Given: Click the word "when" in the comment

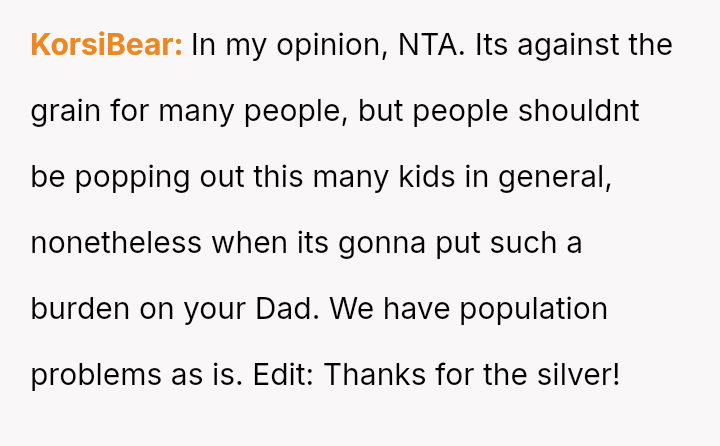Looking at the screenshot, I should click(x=258, y=243).
